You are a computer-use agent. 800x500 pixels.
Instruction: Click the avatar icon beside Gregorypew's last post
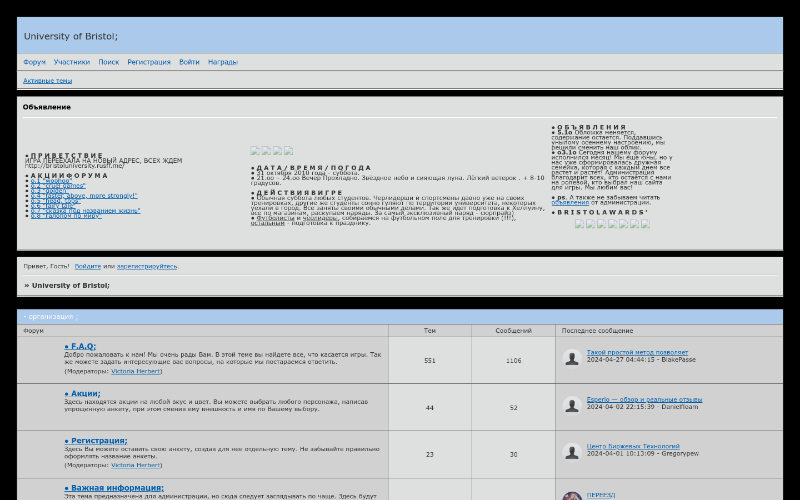click(571, 451)
